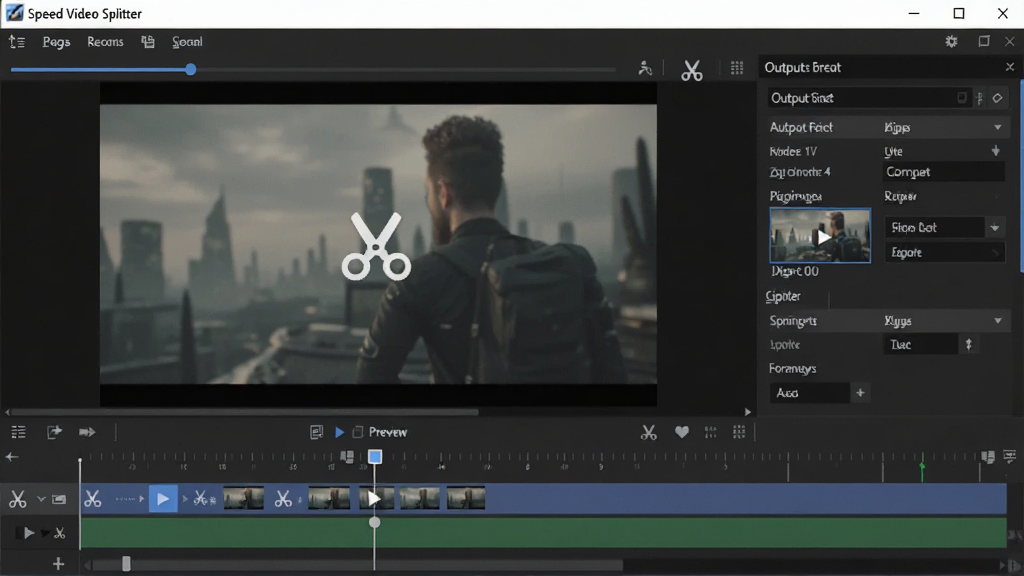Screen dimensions: 1024x576
Task: Open the Recons menu
Action: [x=105, y=42]
